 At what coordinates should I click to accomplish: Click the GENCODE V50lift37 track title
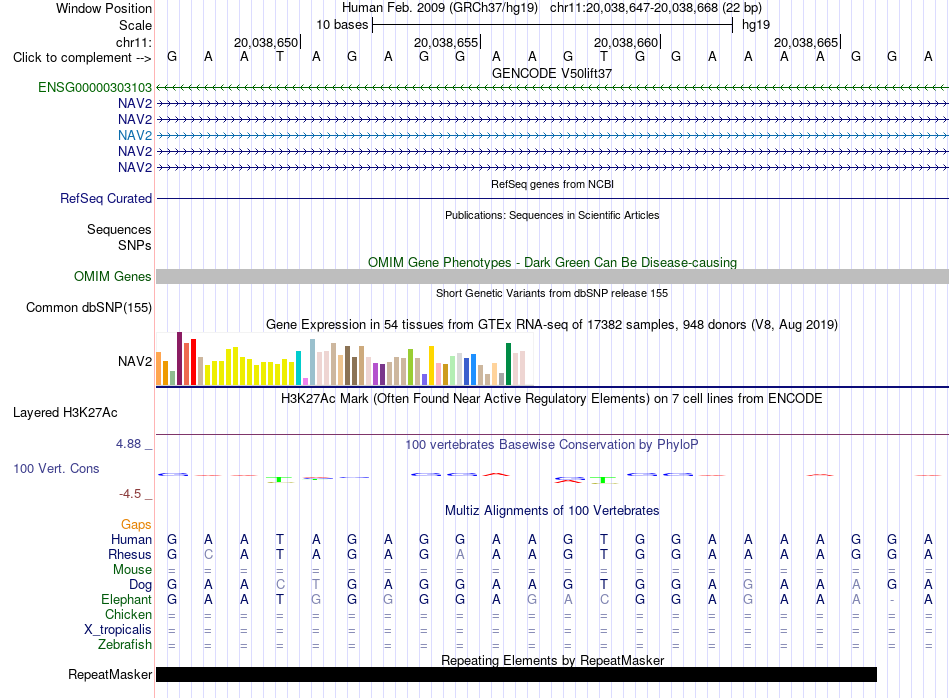tap(552, 73)
